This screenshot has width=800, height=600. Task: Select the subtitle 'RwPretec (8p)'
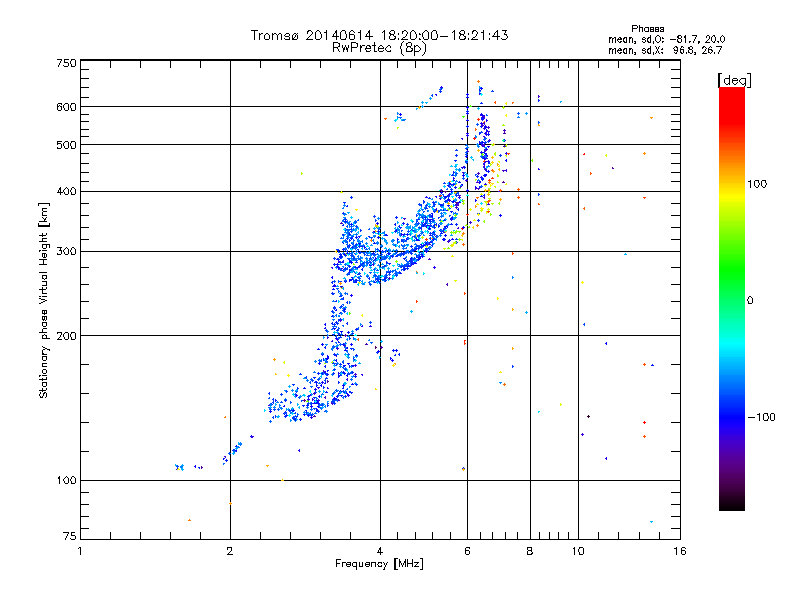(x=379, y=48)
